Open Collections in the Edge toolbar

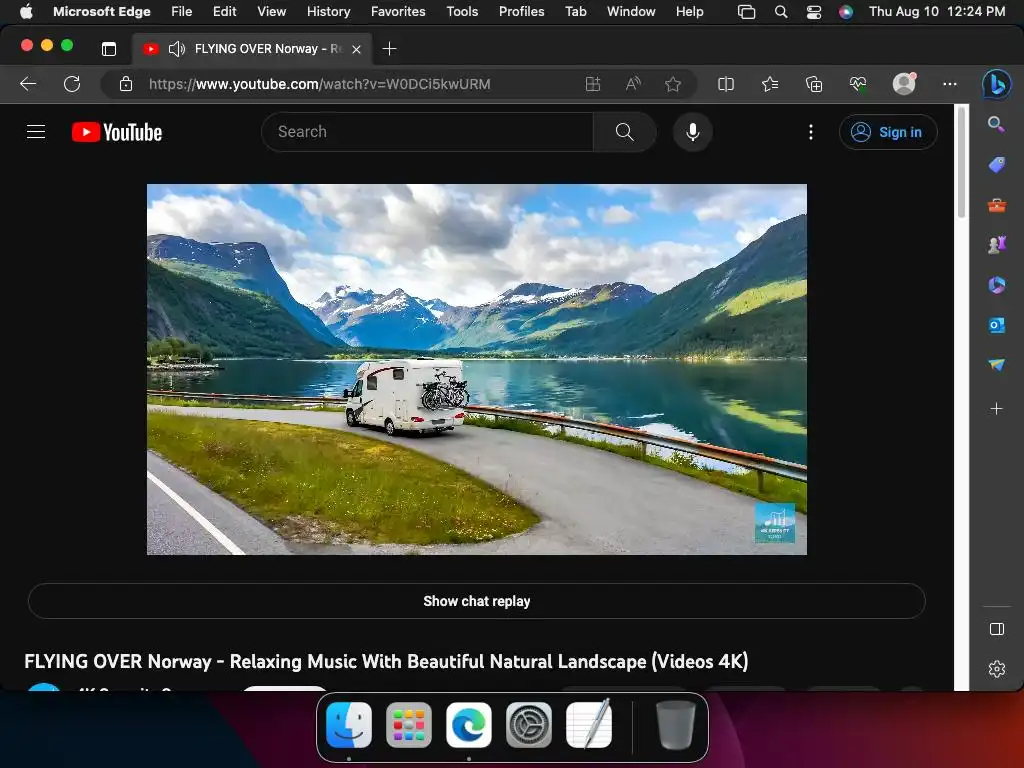814,84
